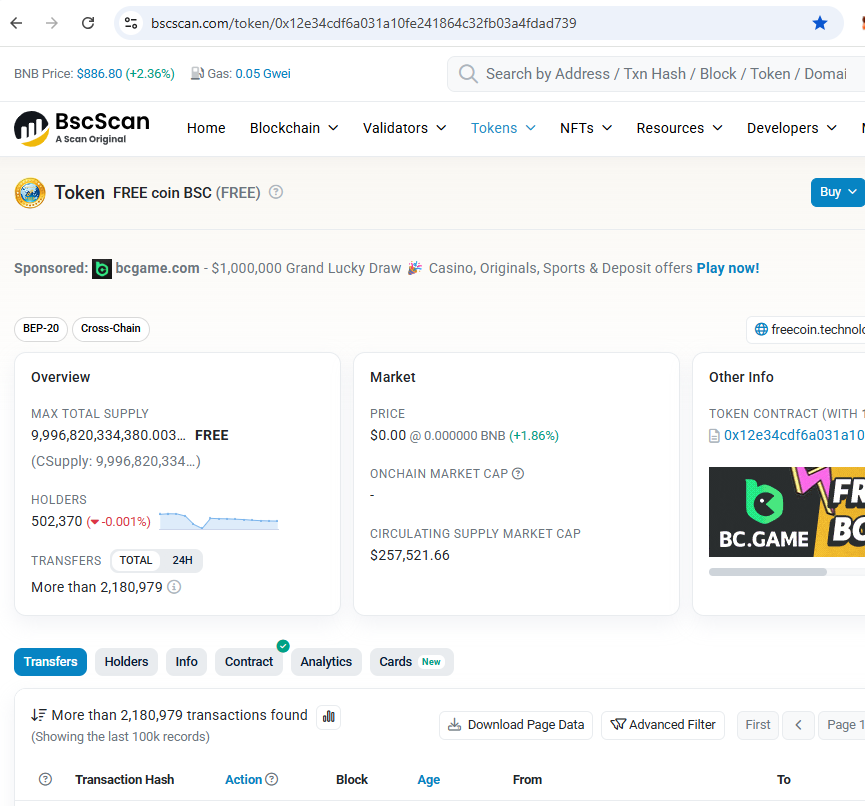This screenshot has width=865, height=806.
Task: Open the token FREE coin question mark tooltip
Action: pos(275,192)
